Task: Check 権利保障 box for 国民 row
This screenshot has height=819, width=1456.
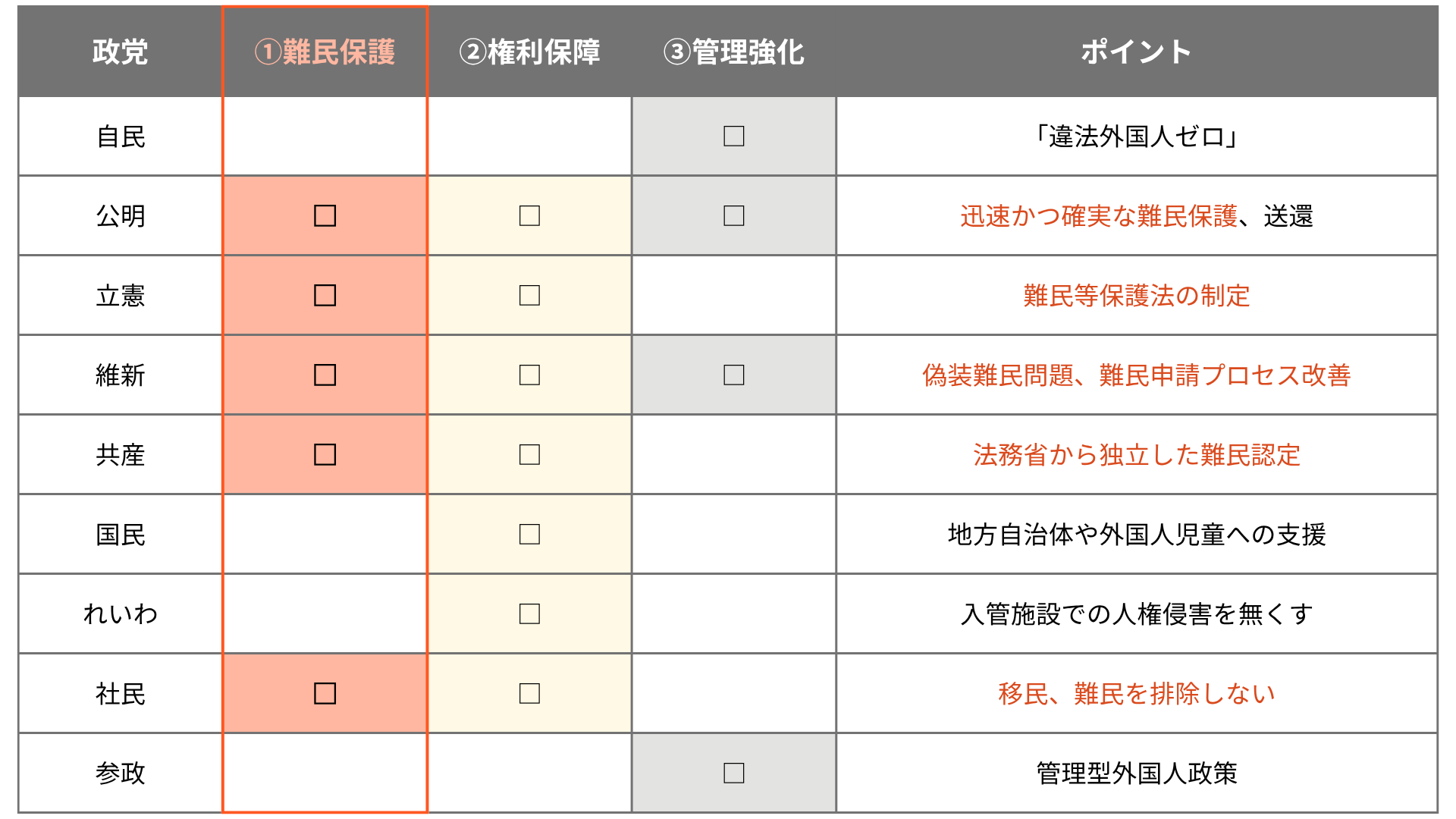Action: pyautogui.click(x=529, y=535)
